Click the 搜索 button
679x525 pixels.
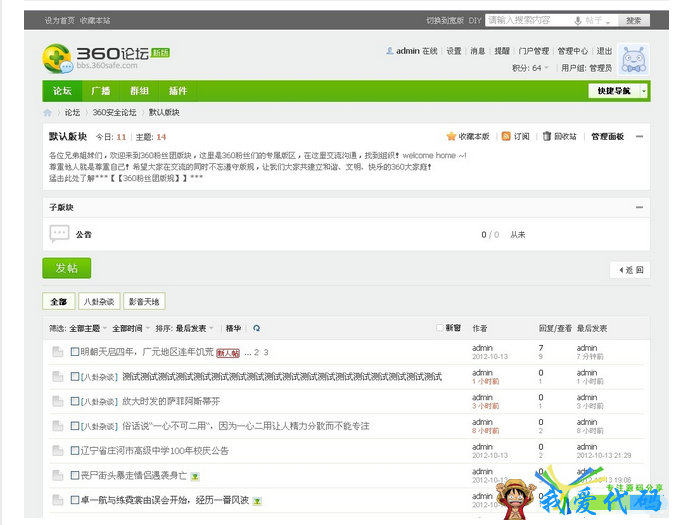point(634,20)
